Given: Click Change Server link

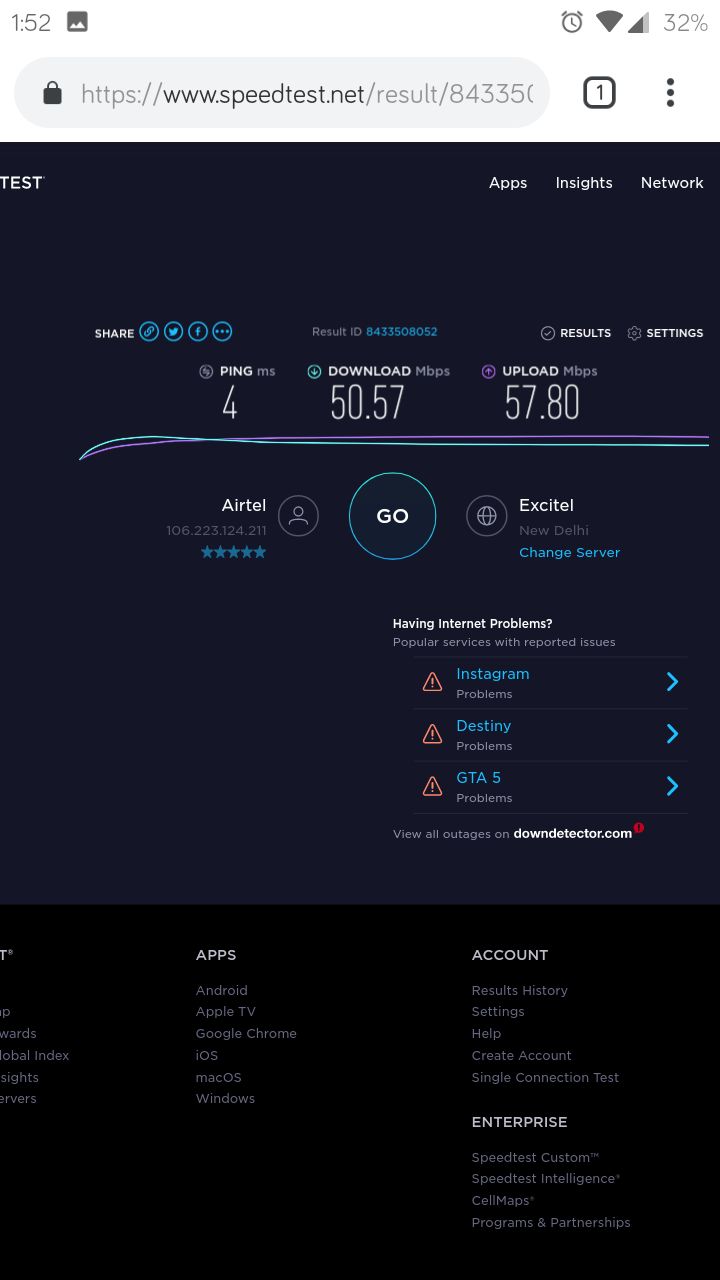Looking at the screenshot, I should pyautogui.click(x=570, y=552).
